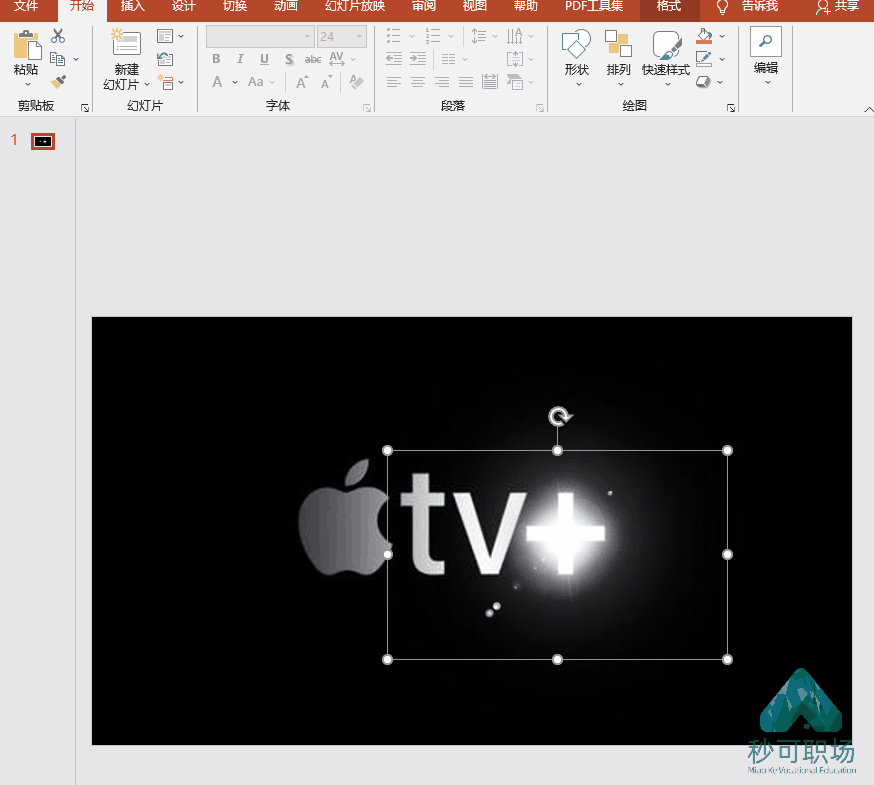Toggle Underline formatting
This screenshot has width=874, height=785.
[264, 59]
